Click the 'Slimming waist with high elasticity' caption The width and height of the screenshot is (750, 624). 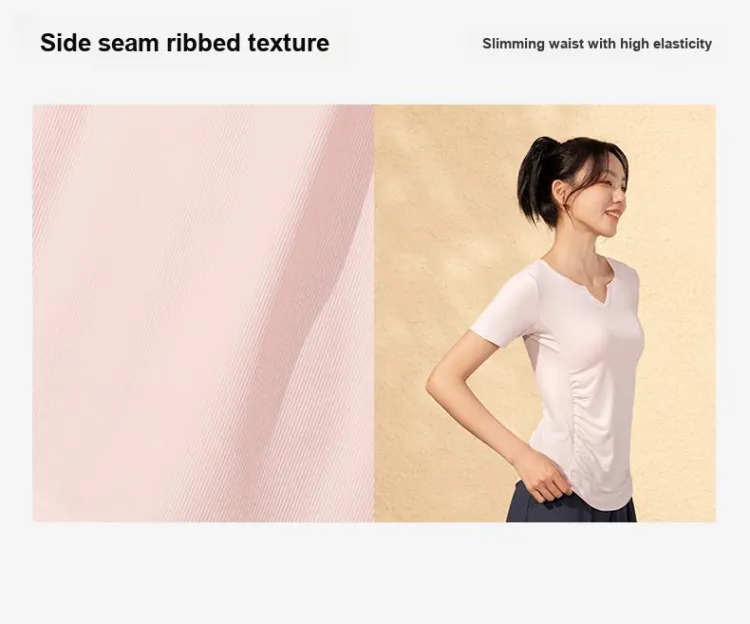[597, 44]
